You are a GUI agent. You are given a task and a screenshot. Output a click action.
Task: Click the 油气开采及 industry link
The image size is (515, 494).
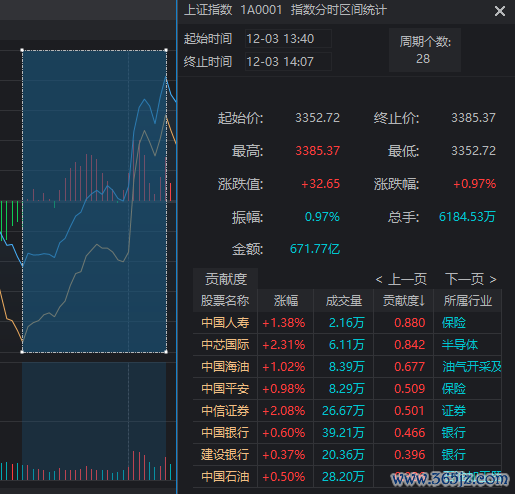tap(472, 367)
